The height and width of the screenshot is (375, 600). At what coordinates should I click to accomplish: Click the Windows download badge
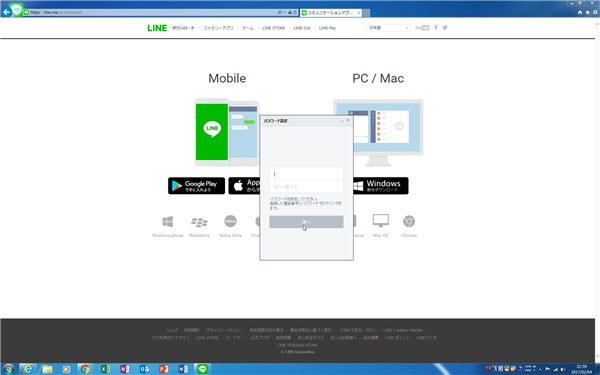point(380,186)
